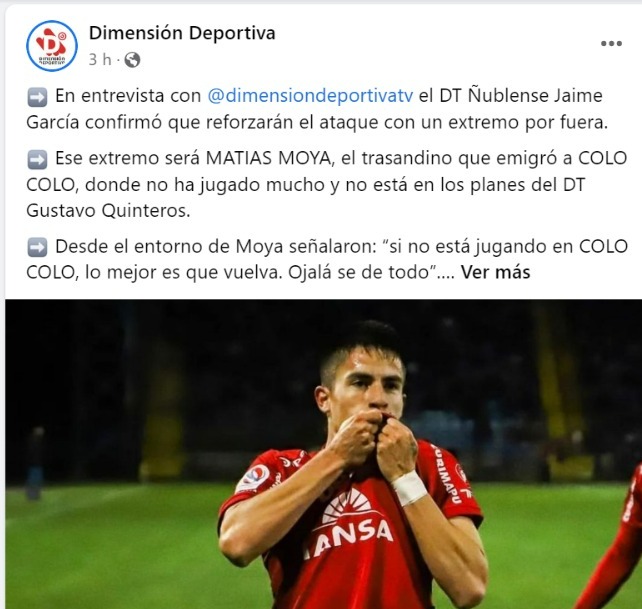Click the arrow emoji before "Desde el entorno"

[x=37, y=247]
